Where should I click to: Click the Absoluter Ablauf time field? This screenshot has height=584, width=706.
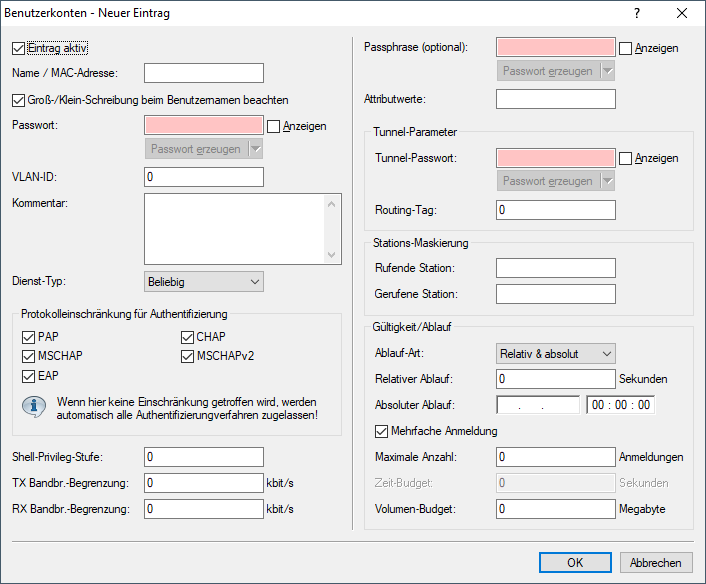click(x=620, y=405)
